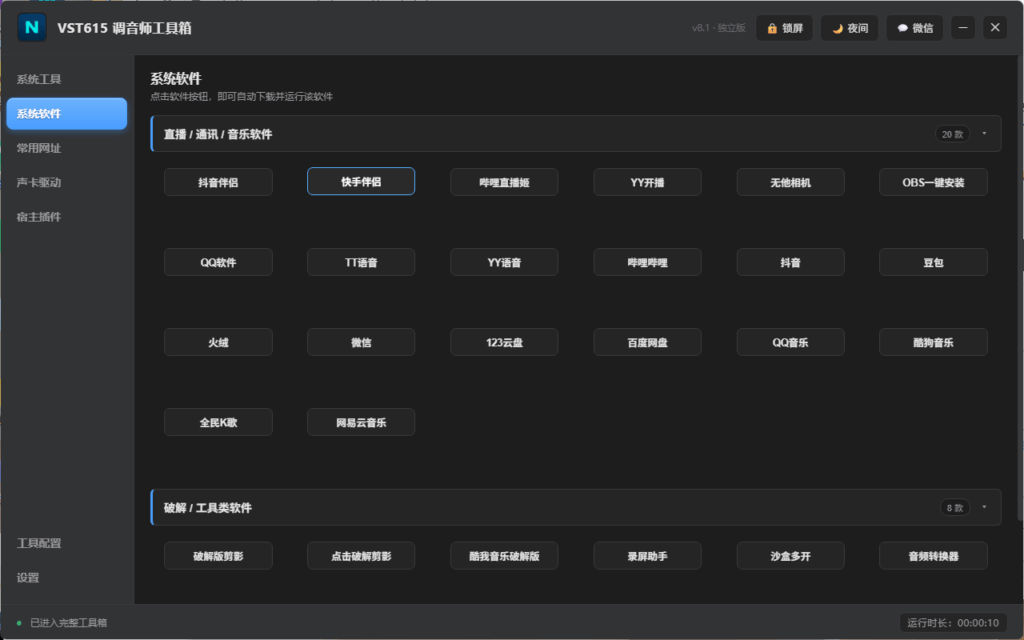The image size is (1024, 640).
Task: Install YY语音
Action: pos(504,262)
